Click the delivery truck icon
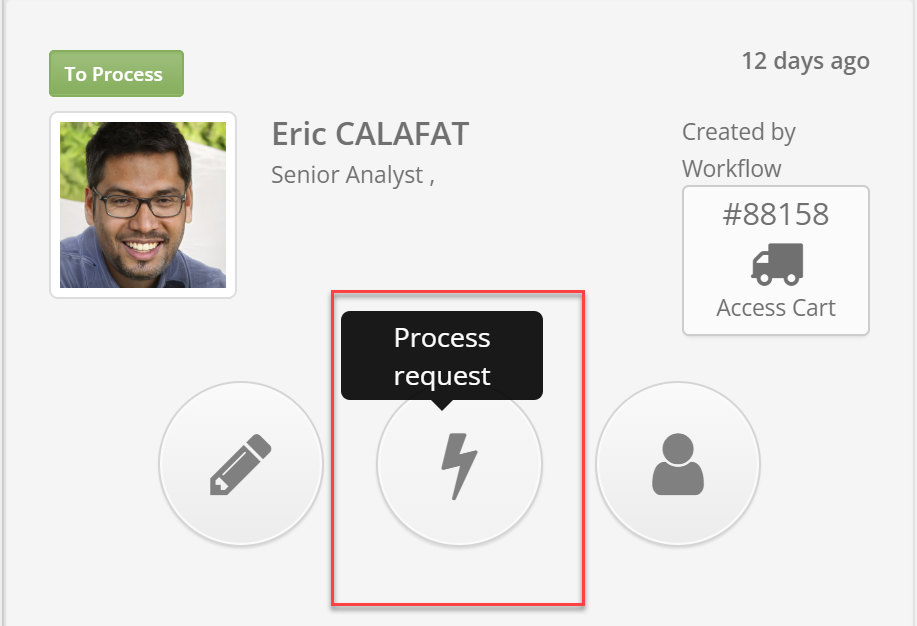Screen dimensions: 917x626 tap(776, 263)
